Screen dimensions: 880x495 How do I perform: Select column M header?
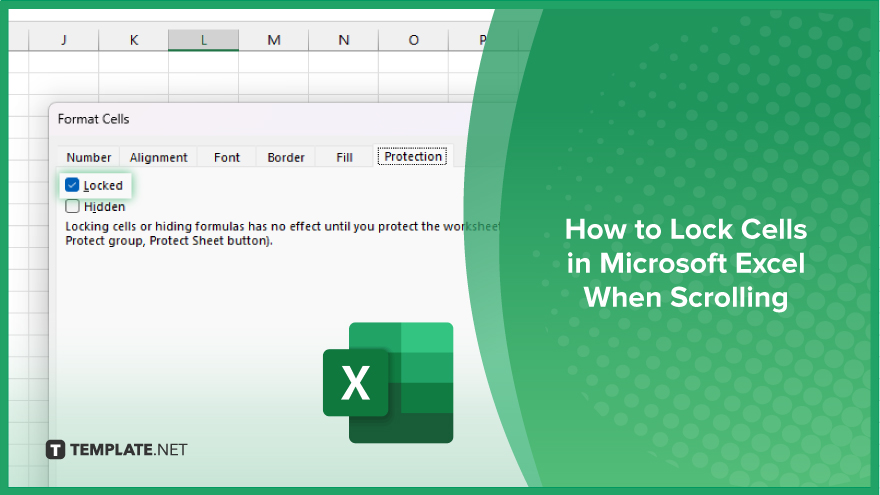click(273, 40)
